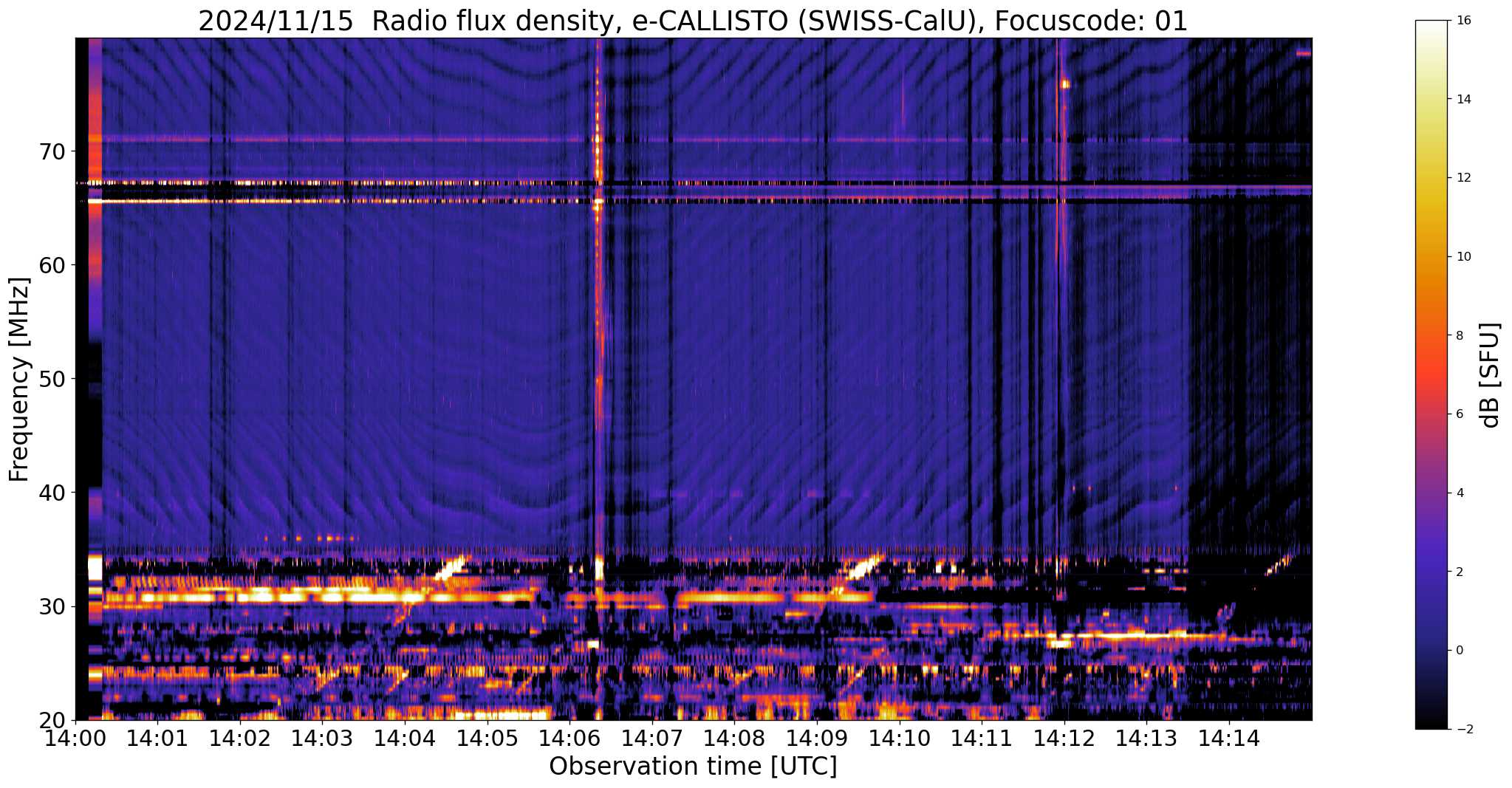Screen dimensions: 1512x788
Task: Click the diagonal drifting burst near 14:09:30
Action: click(864, 567)
